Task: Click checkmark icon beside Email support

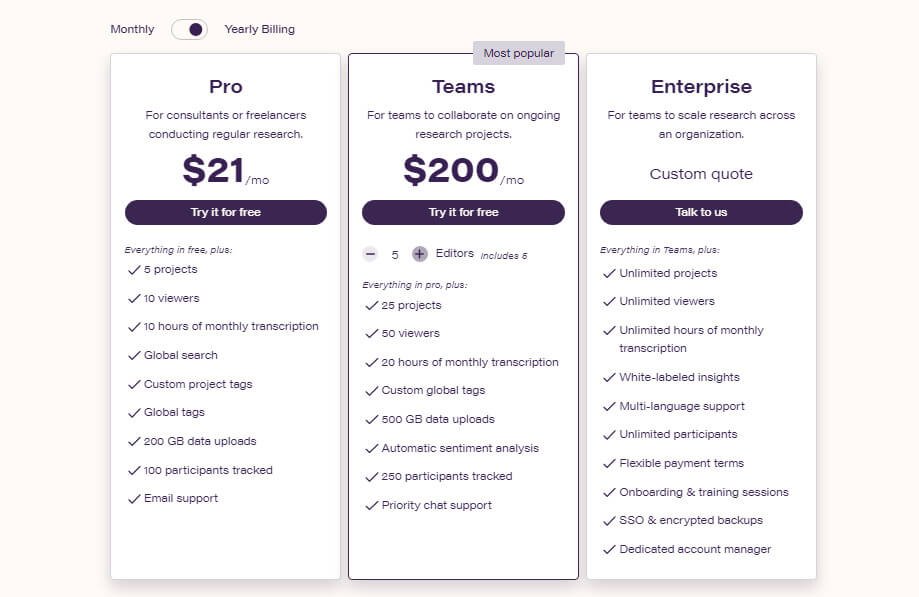Action: (x=134, y=499)
